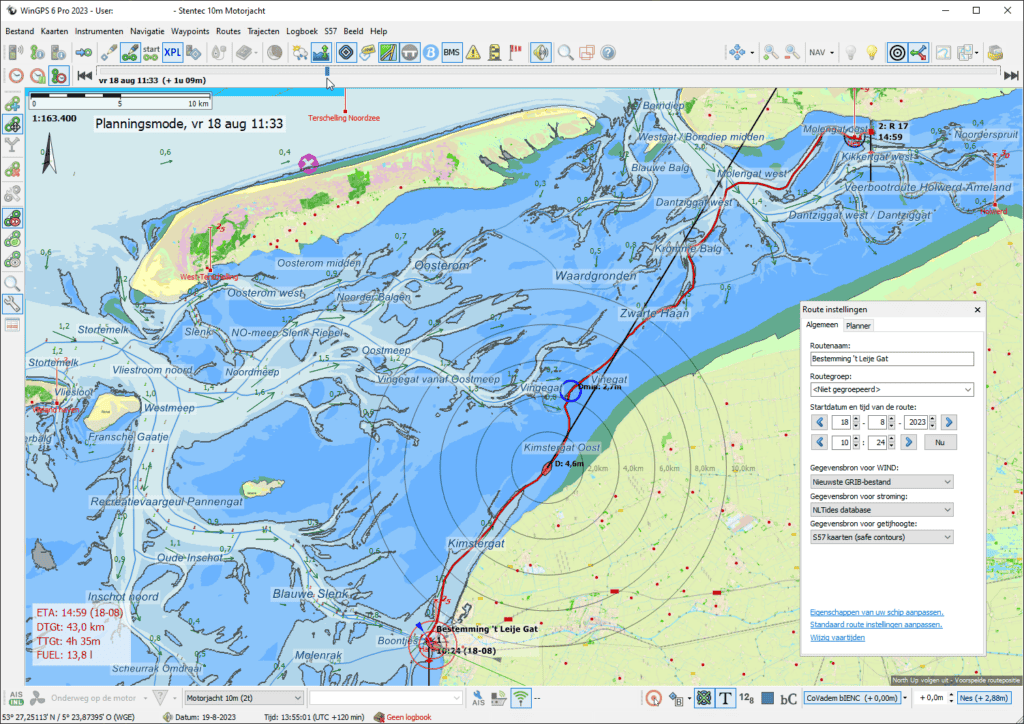Screen dimensions: 1024x724
Task: Toggle the route edit pencil icon
Action: coord(130,52)
